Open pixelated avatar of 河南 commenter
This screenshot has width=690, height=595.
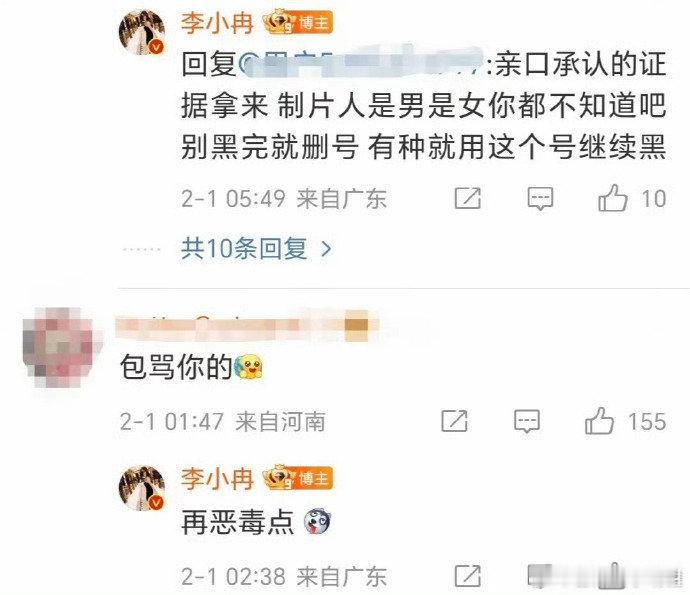pyautogui.click(x=62, y=348)
